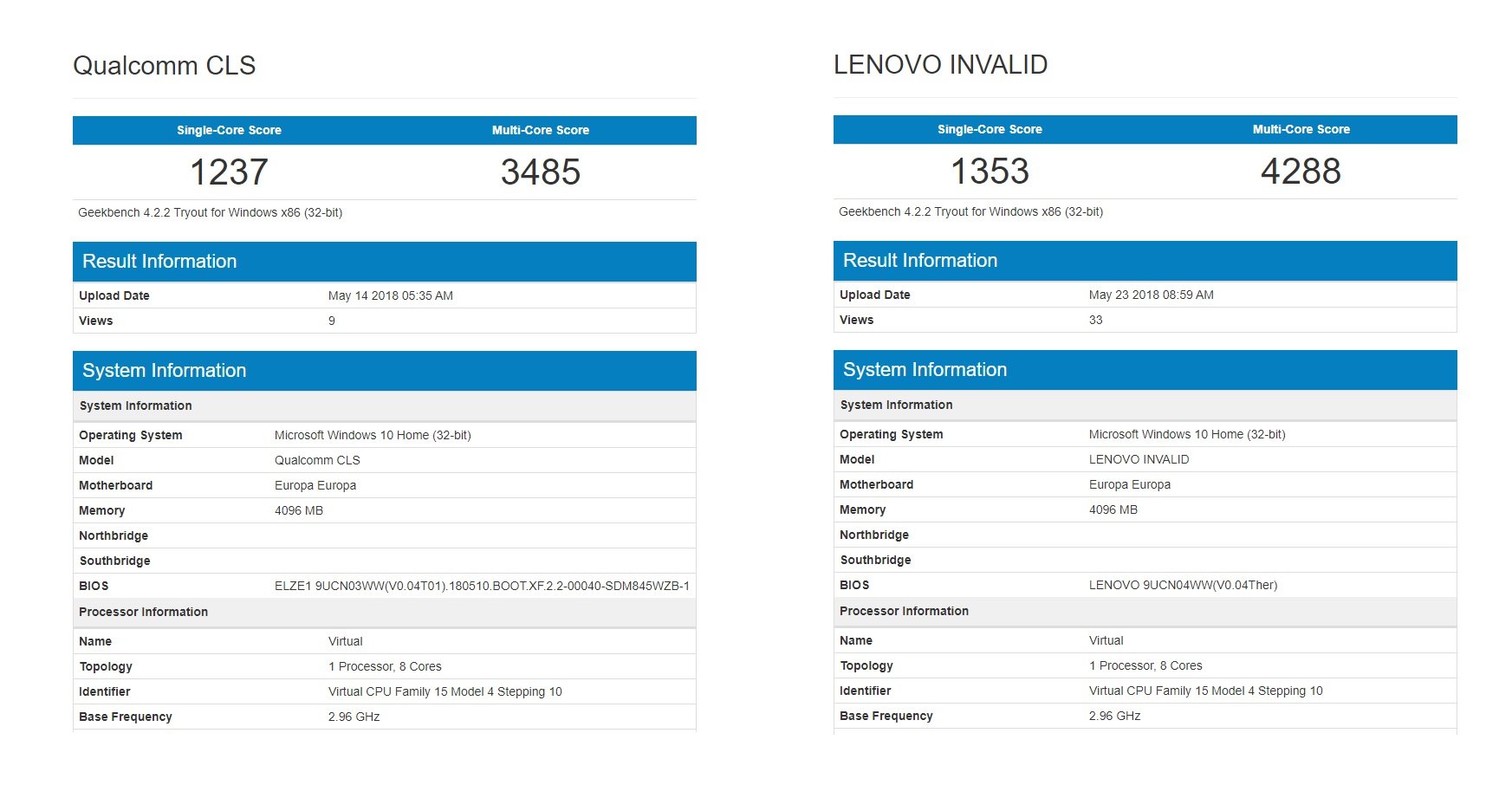This screenshot has height=798, width=1512.
Task: Click Europa Europa motherboard value in Lenovo panel
Action: [x=1130, y=484]
